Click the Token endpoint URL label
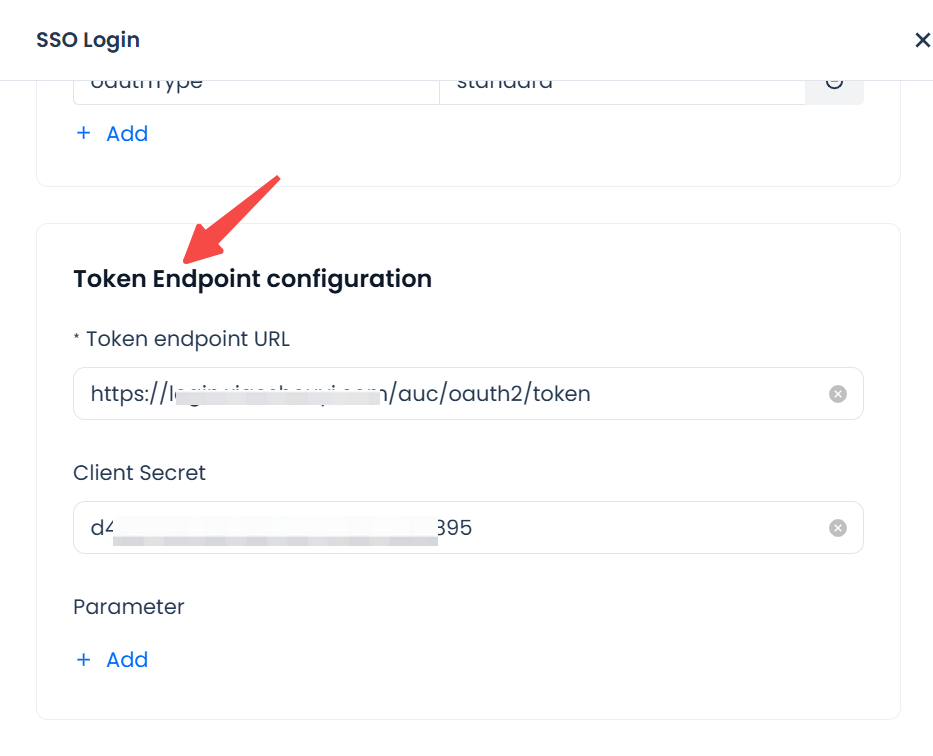Viewport: 933px width, 756px height. 188,339
